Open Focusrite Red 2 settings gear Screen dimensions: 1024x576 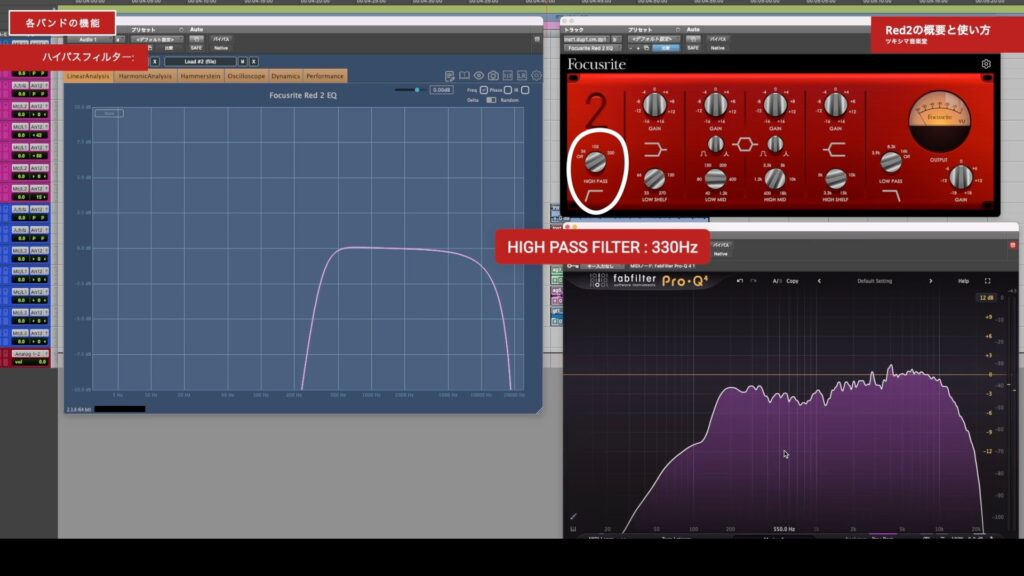point(985,64)
